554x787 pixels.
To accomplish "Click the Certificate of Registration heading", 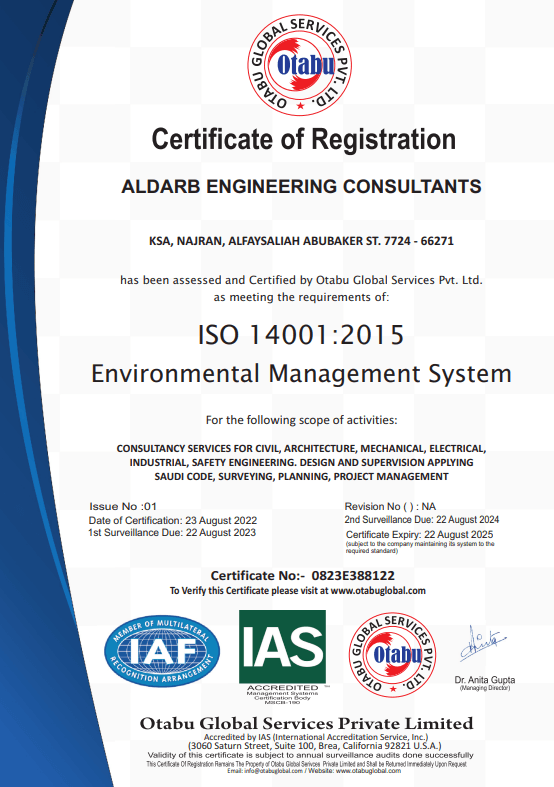I will tap(304, 139).
